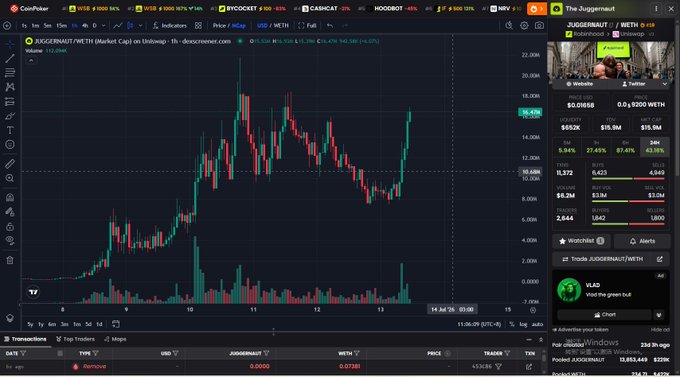Switch chart to Price mode

pyautogui.click(x=219, y=26)
